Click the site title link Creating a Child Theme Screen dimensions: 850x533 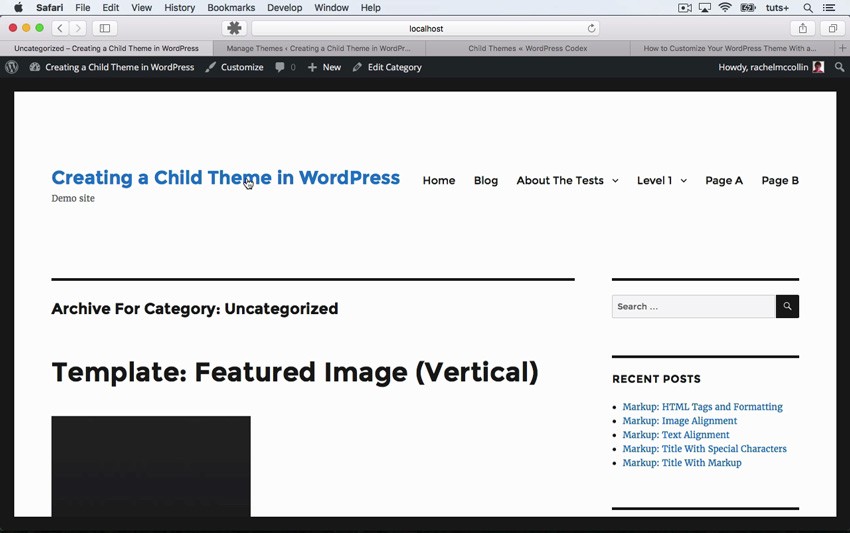pos(226,177)
